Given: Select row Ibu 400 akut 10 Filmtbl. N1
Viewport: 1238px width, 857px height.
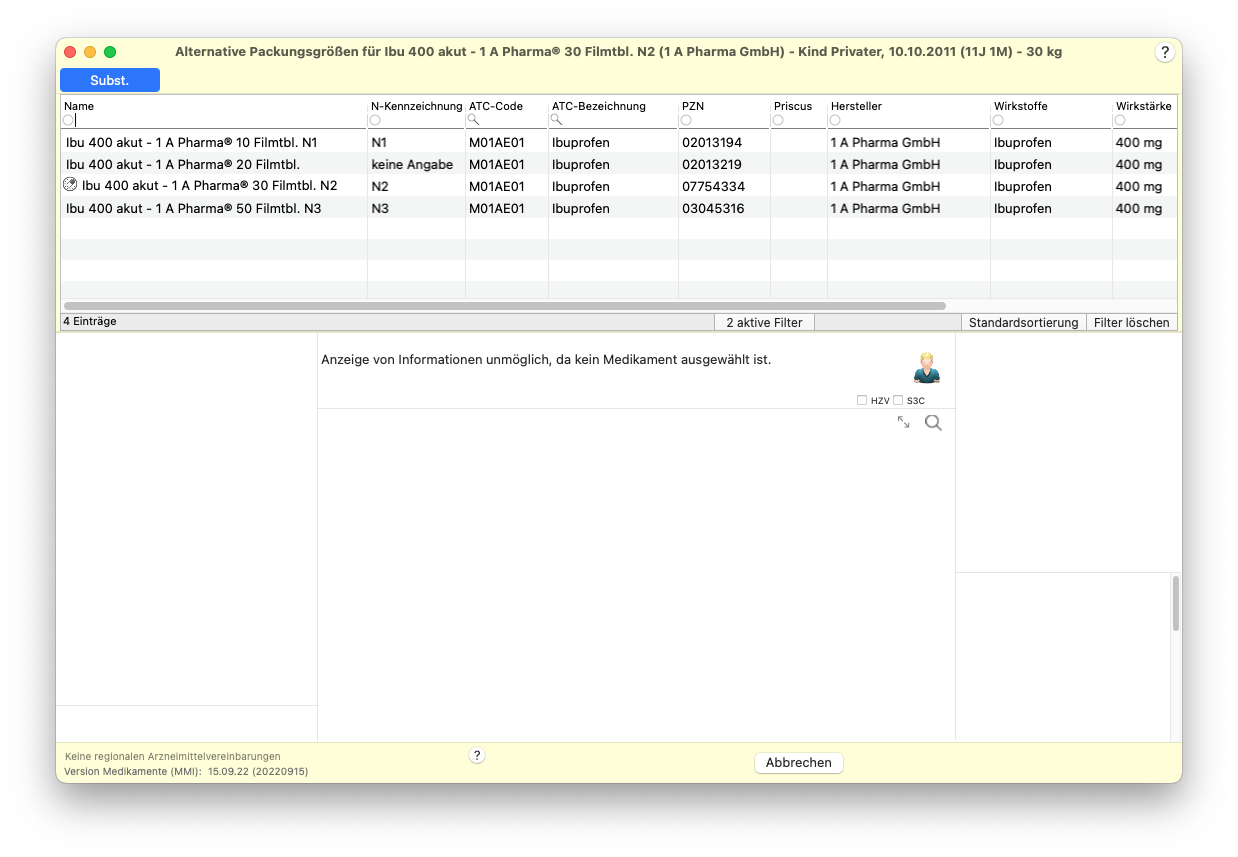Looking at the screenshot, I should (618, 142).
